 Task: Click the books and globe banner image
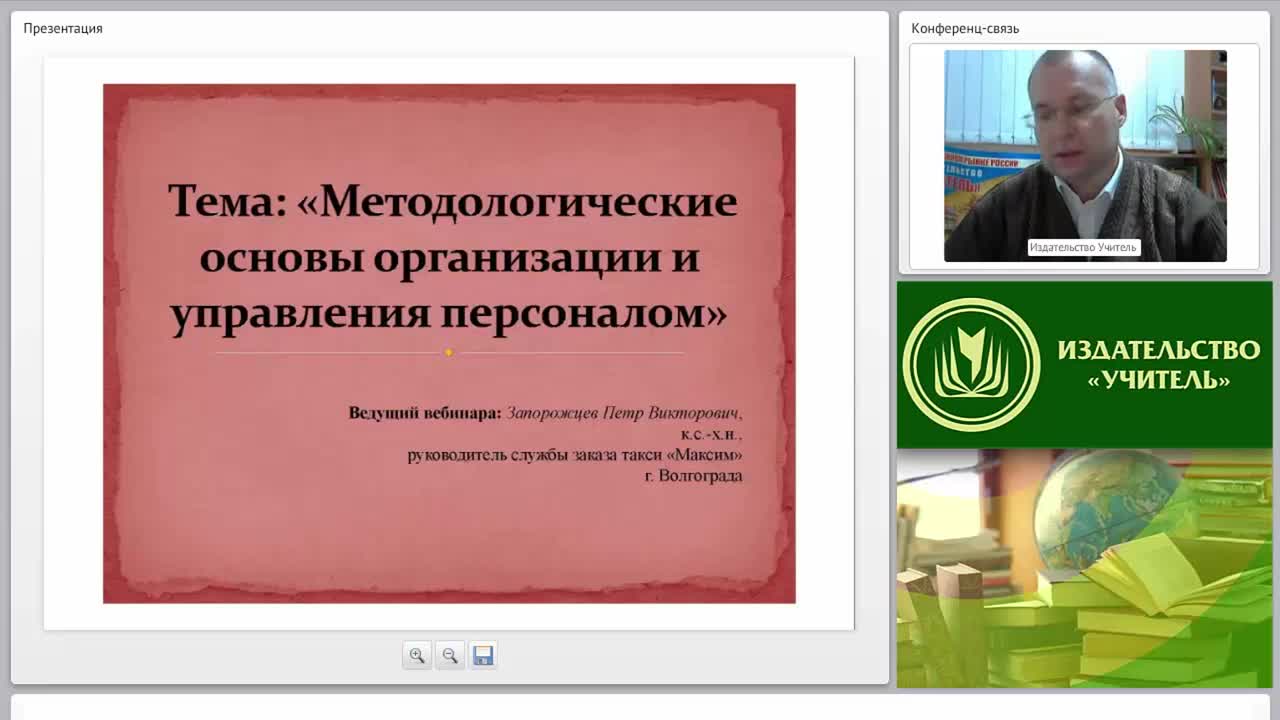(x=1085, y=569)
